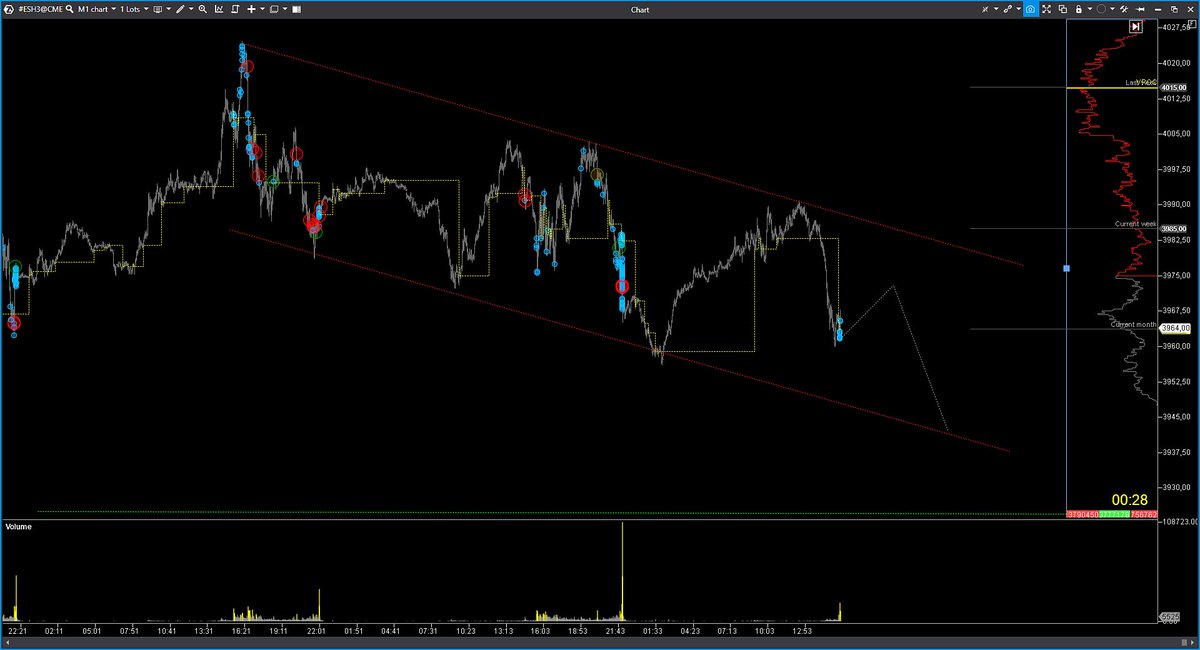Image resolution: width=1200 pixels, height=650 pixels.
Task: Click the window layout square icon
Action: click(x=273, y=9)
